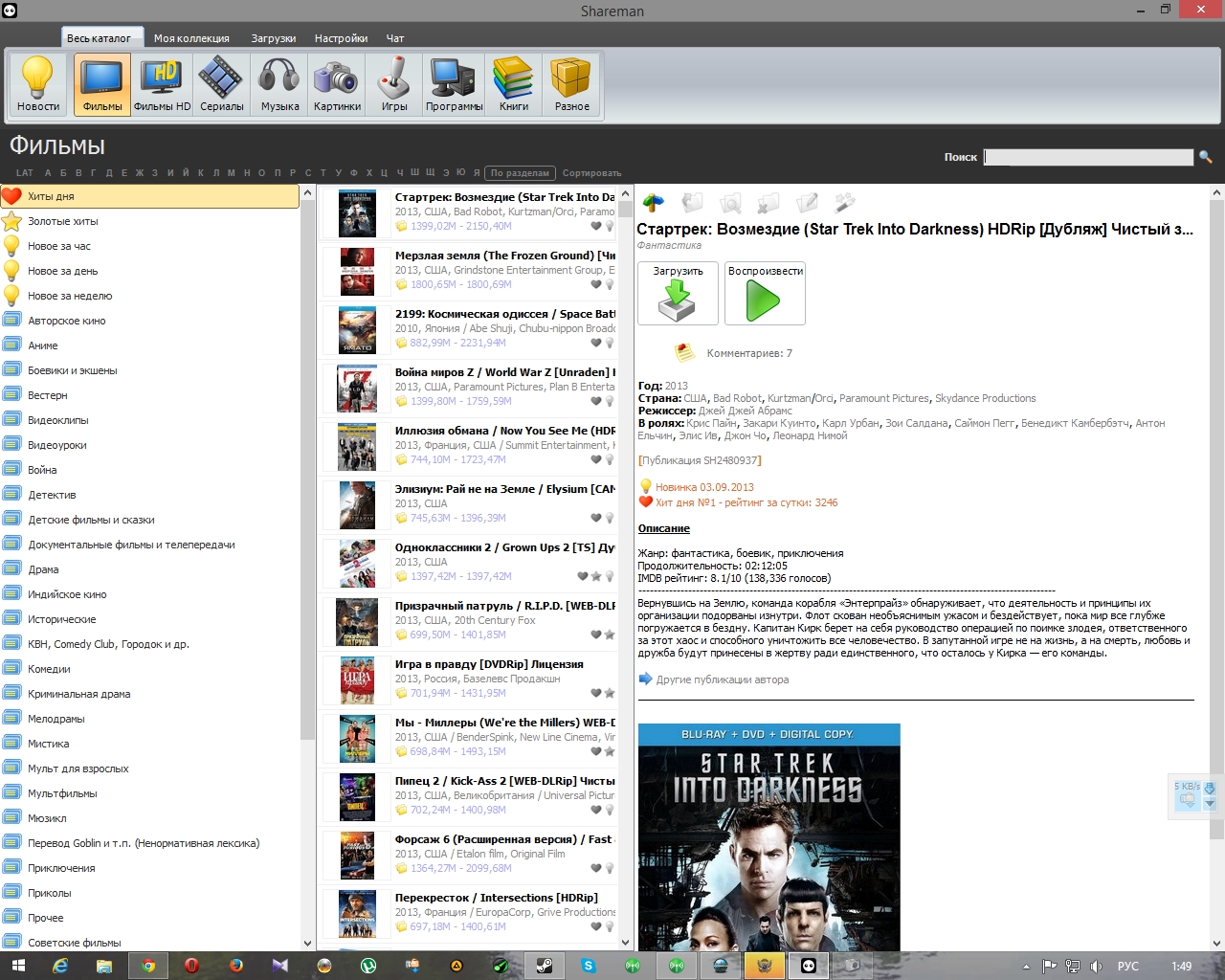
Task: Click the movie list scrollbar up arrow
Action: pyautogui.click(x=625, y=193)
